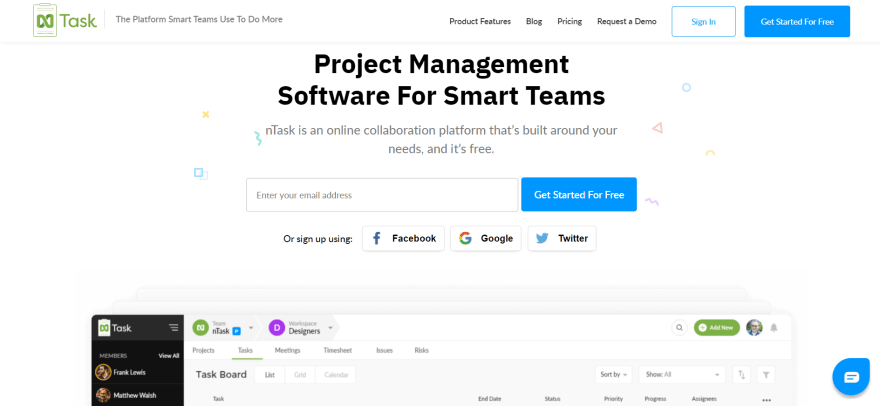Click the Facebook f icon

377,239
